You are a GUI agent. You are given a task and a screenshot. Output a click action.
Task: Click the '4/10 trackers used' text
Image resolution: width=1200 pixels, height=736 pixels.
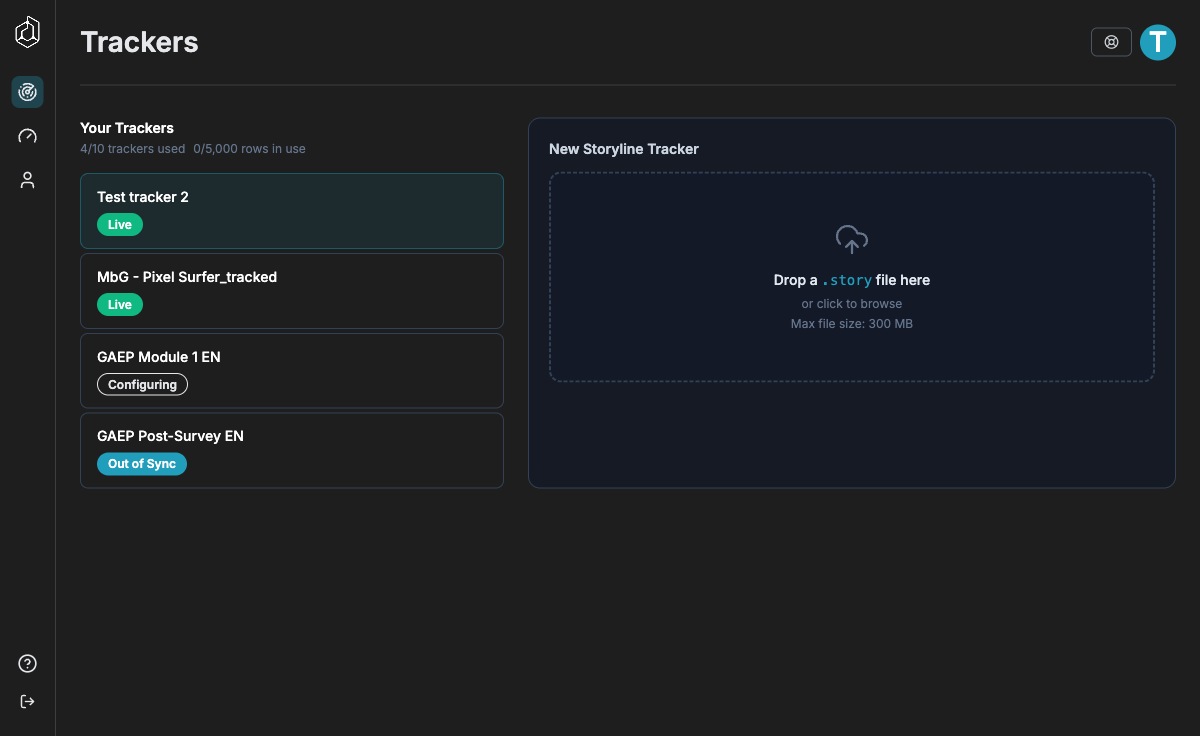tap(133, 149)
